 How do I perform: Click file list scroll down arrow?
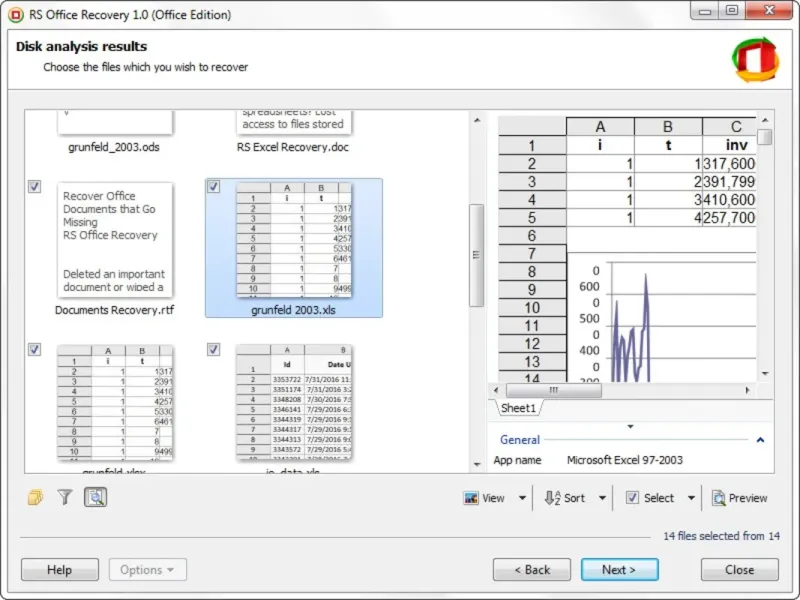[477, 464]
